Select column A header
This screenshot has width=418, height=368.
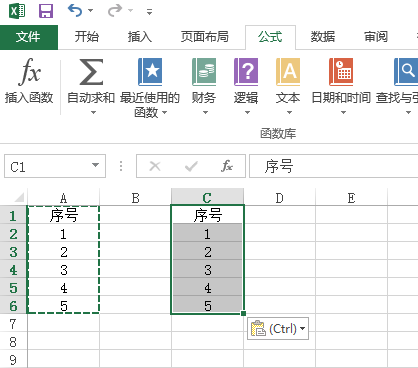pos(63,198)
